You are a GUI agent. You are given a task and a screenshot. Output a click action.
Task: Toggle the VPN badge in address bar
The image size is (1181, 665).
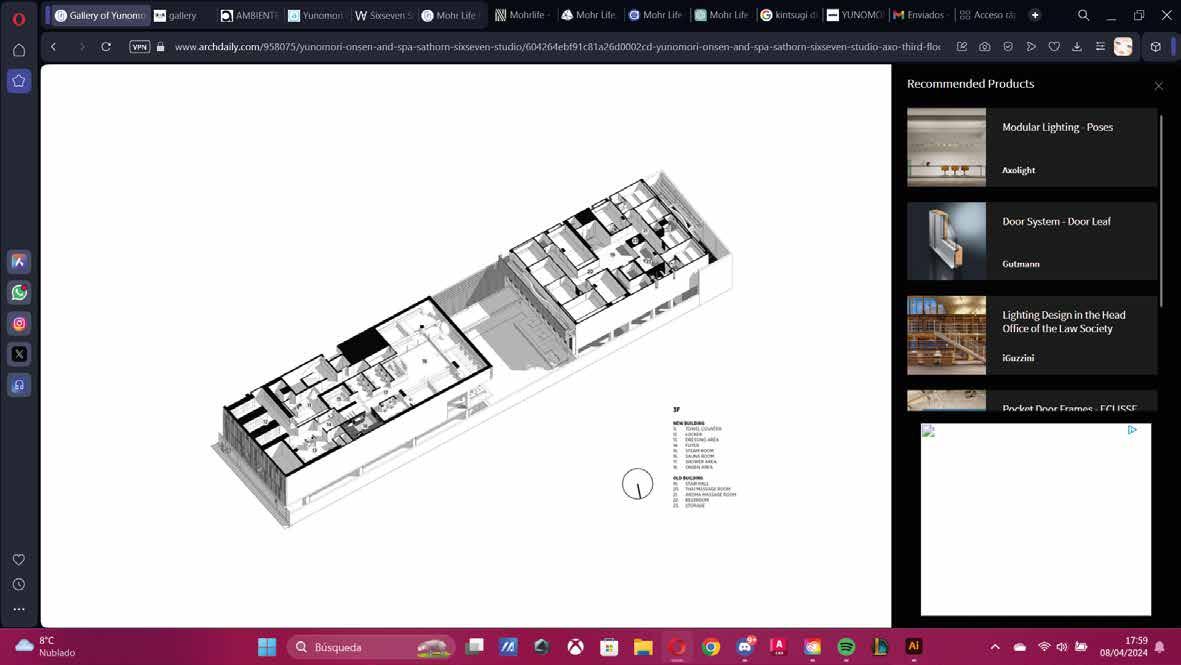[x=139, y=47]
